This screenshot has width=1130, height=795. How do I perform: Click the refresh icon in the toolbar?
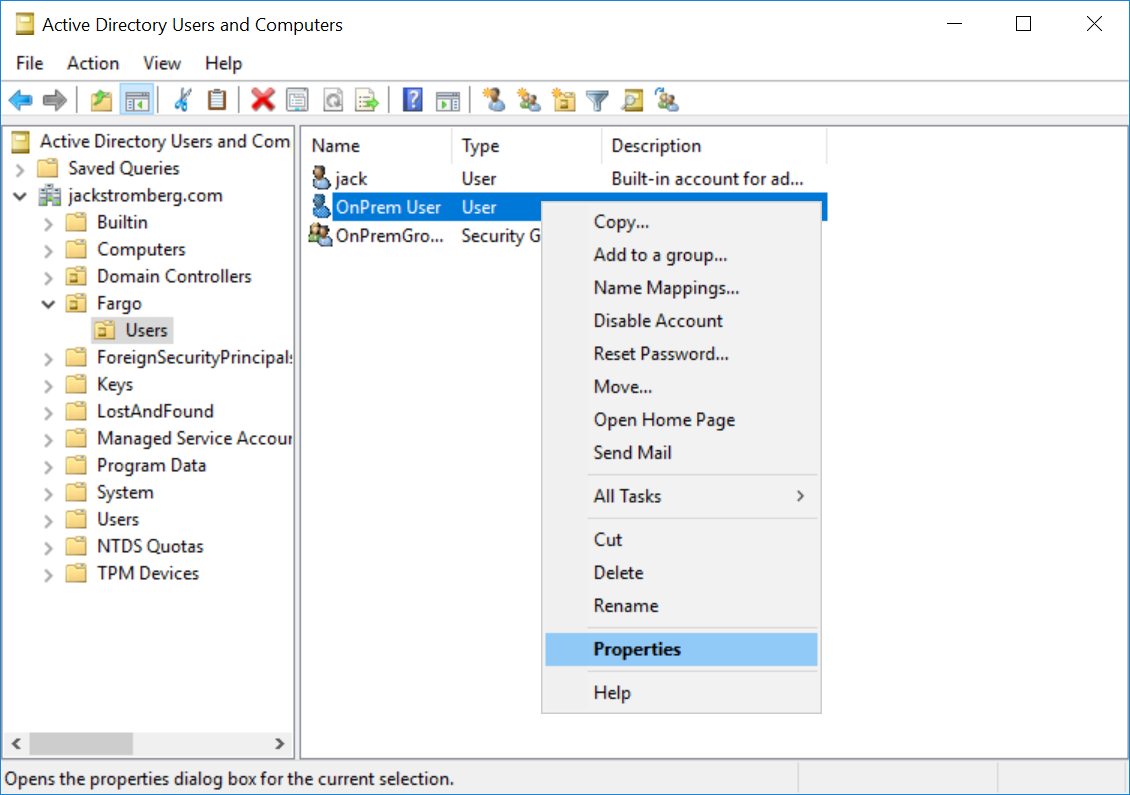tap(332, 99)
